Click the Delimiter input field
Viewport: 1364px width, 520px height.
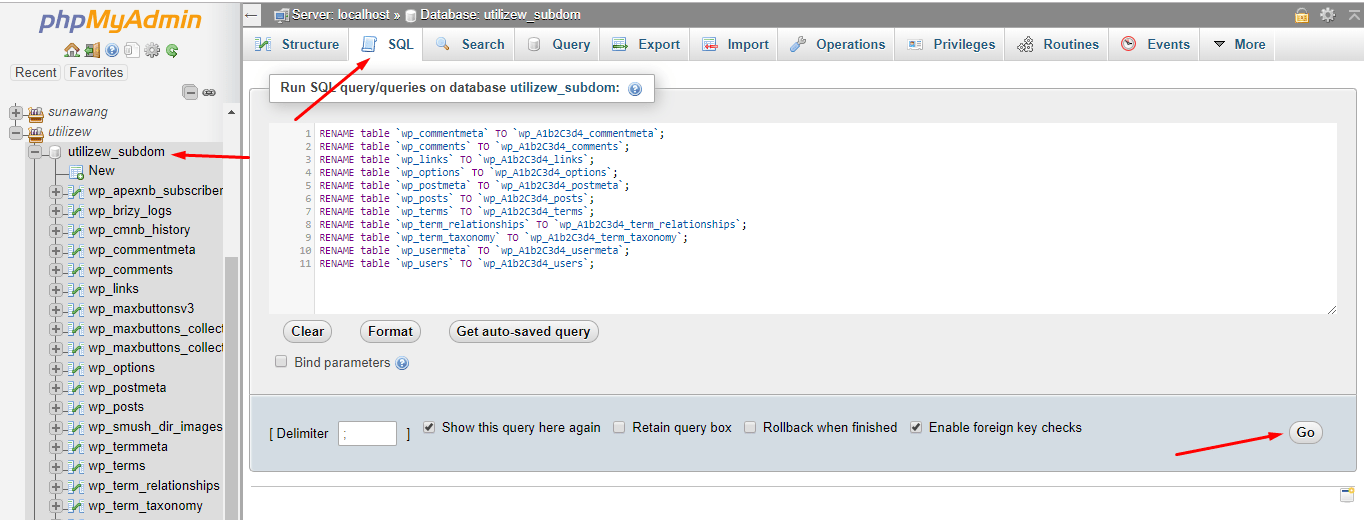[367, 433]
